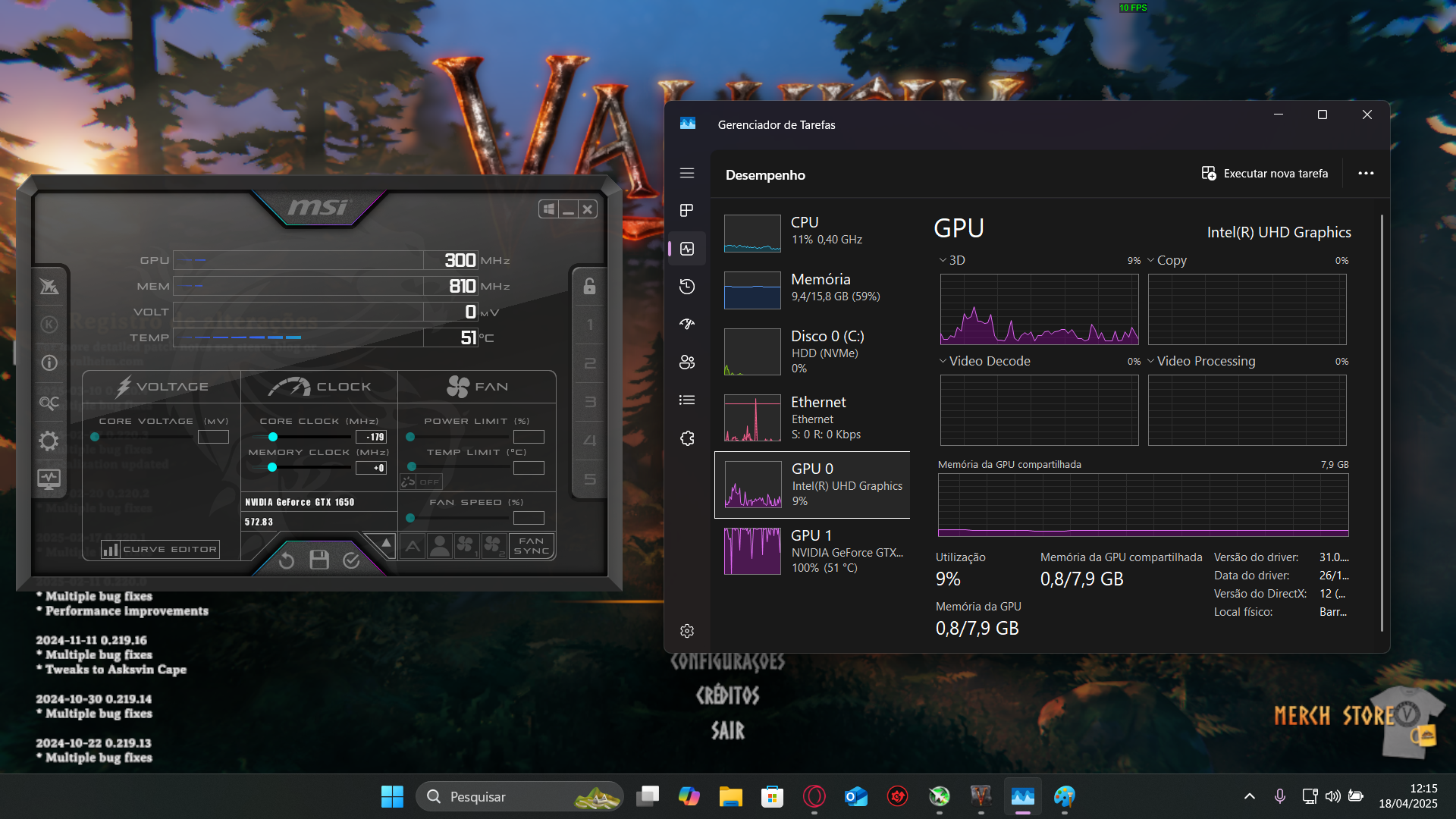Click Afterburner information icon

(x=49, y=363)
